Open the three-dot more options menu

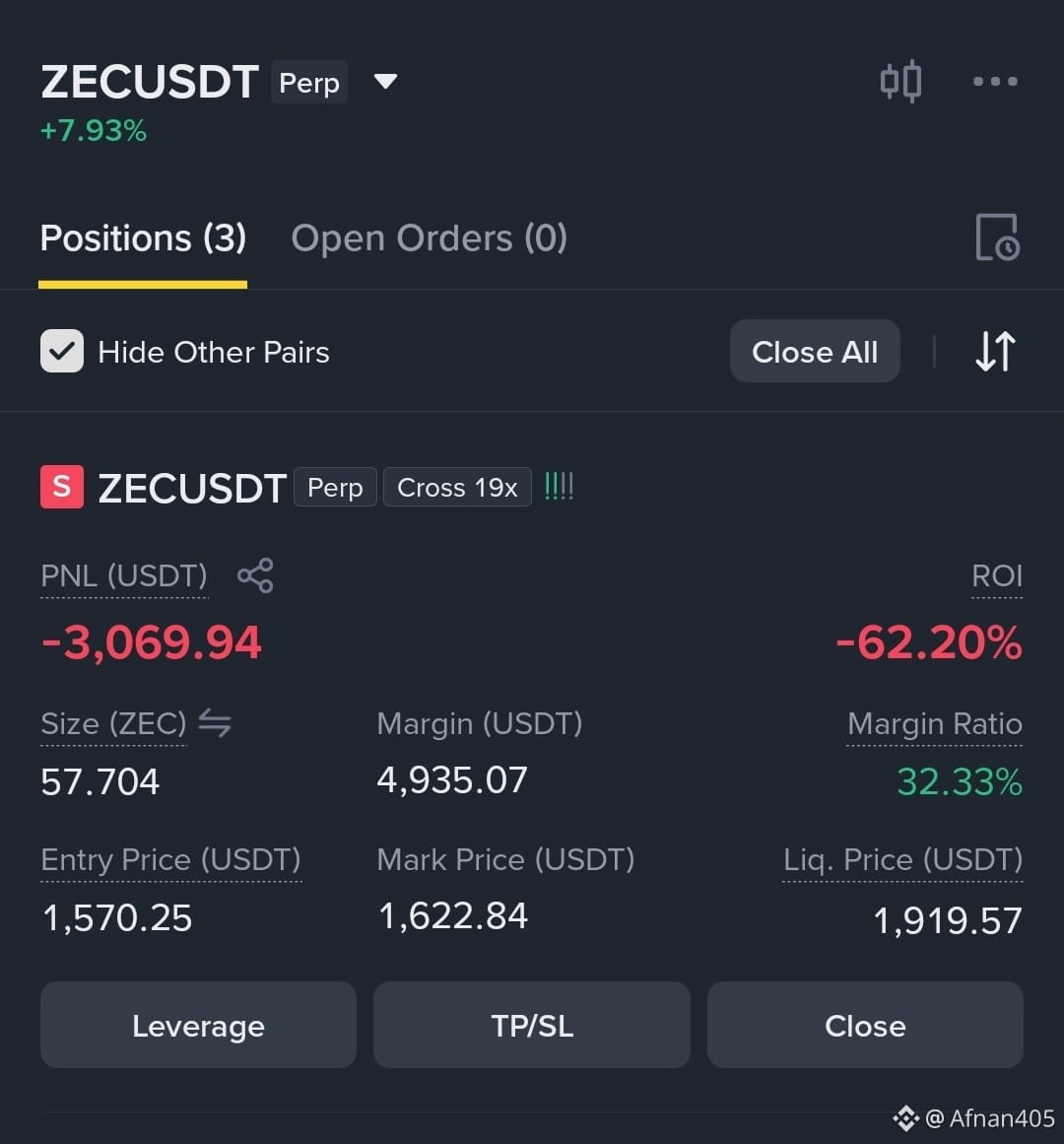pos(995,81)
